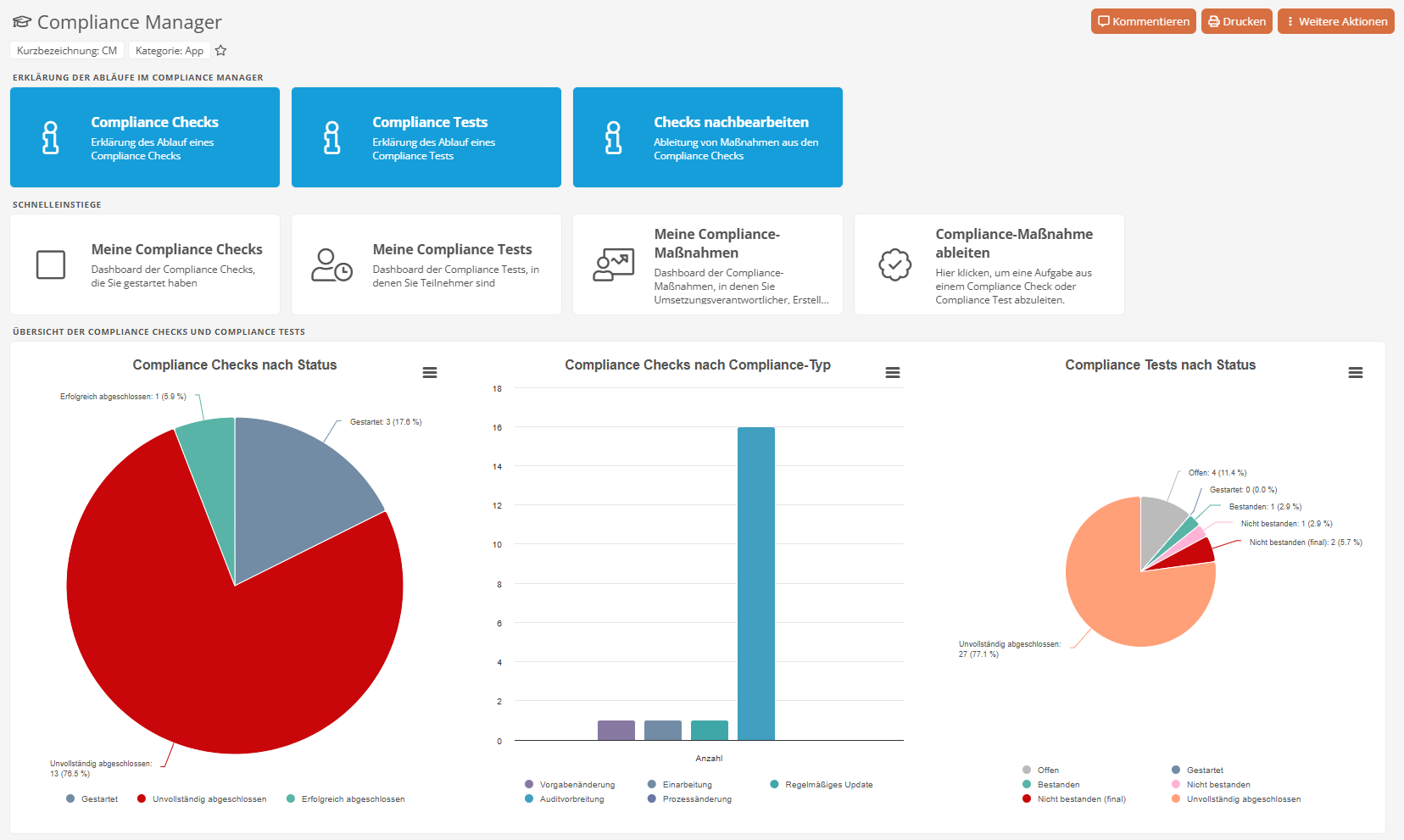Click the info icon on Compliance Checks tile
The image size is (1404, 840).
[x=51, y=137]
